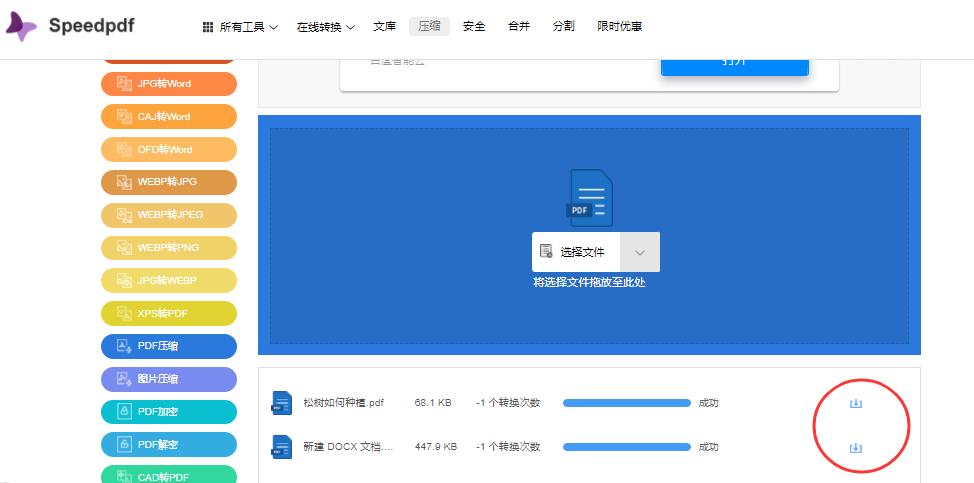Go to the 合并 menu item
Image resolution: width=974 pixels, height=483 pixels.
tap(519, 26)
